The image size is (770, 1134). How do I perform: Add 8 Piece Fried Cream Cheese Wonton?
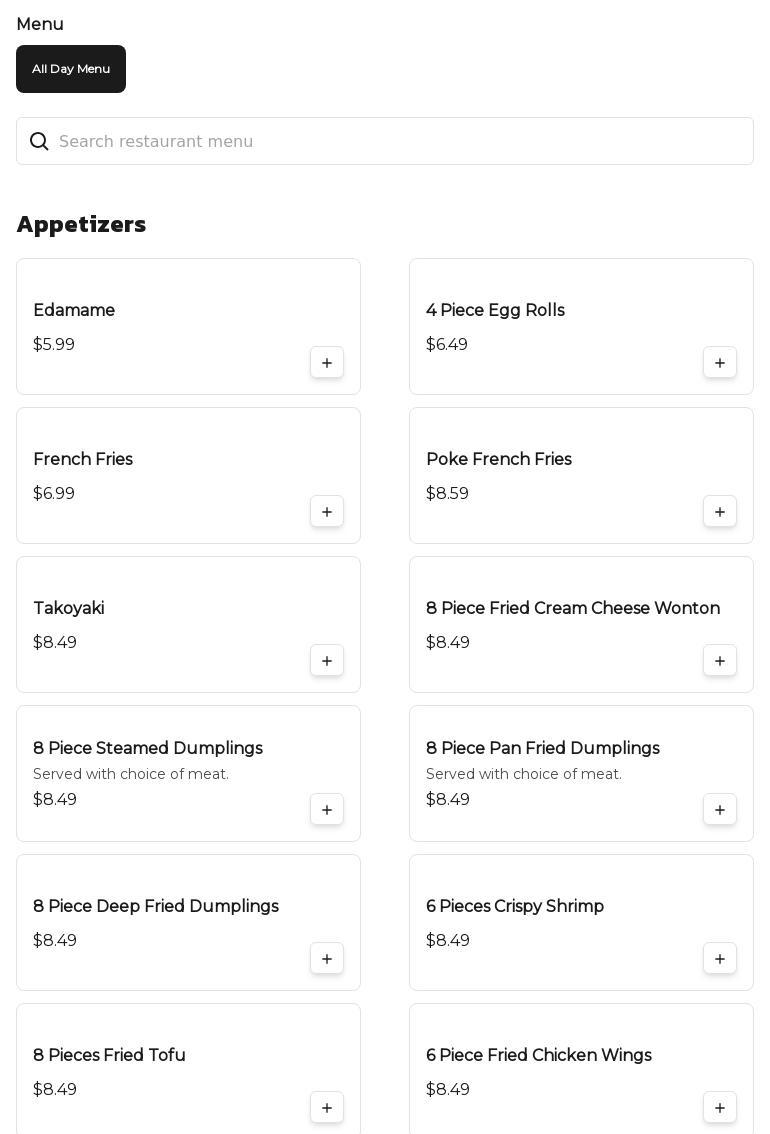pyautogui.click(x=720, y=661)
